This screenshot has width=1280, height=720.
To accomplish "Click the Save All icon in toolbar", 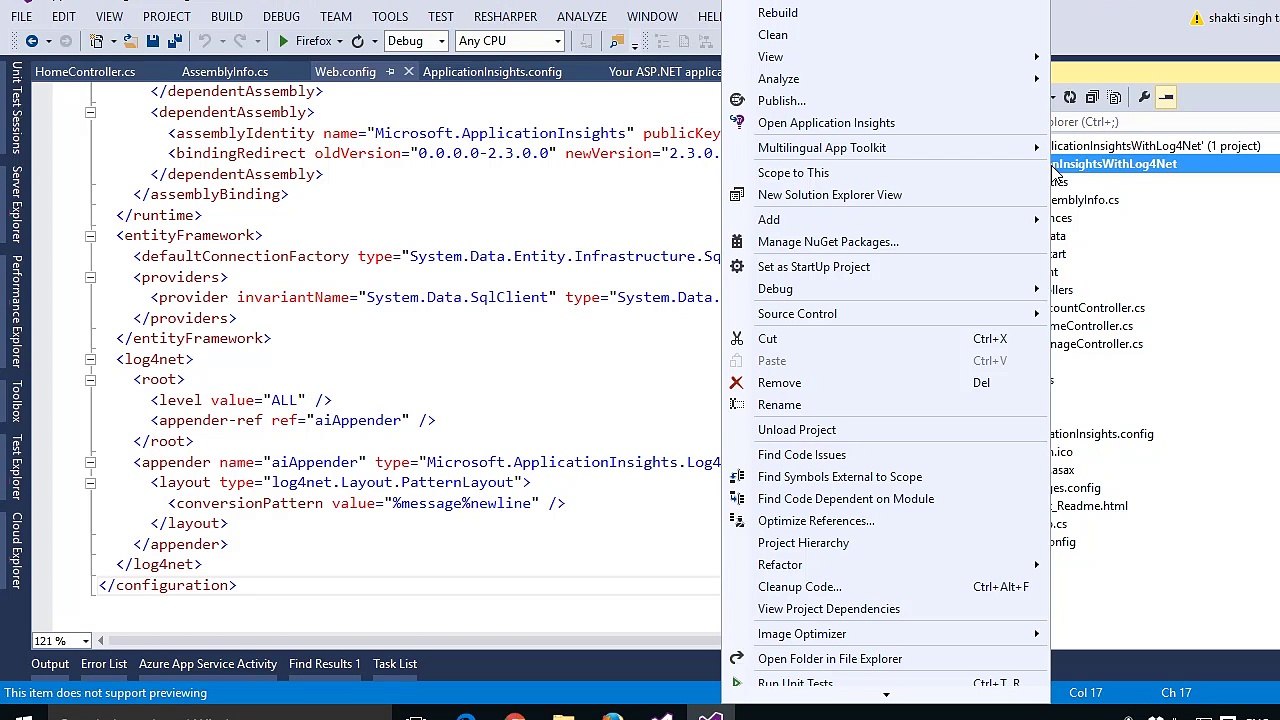I will pos(174,41).
